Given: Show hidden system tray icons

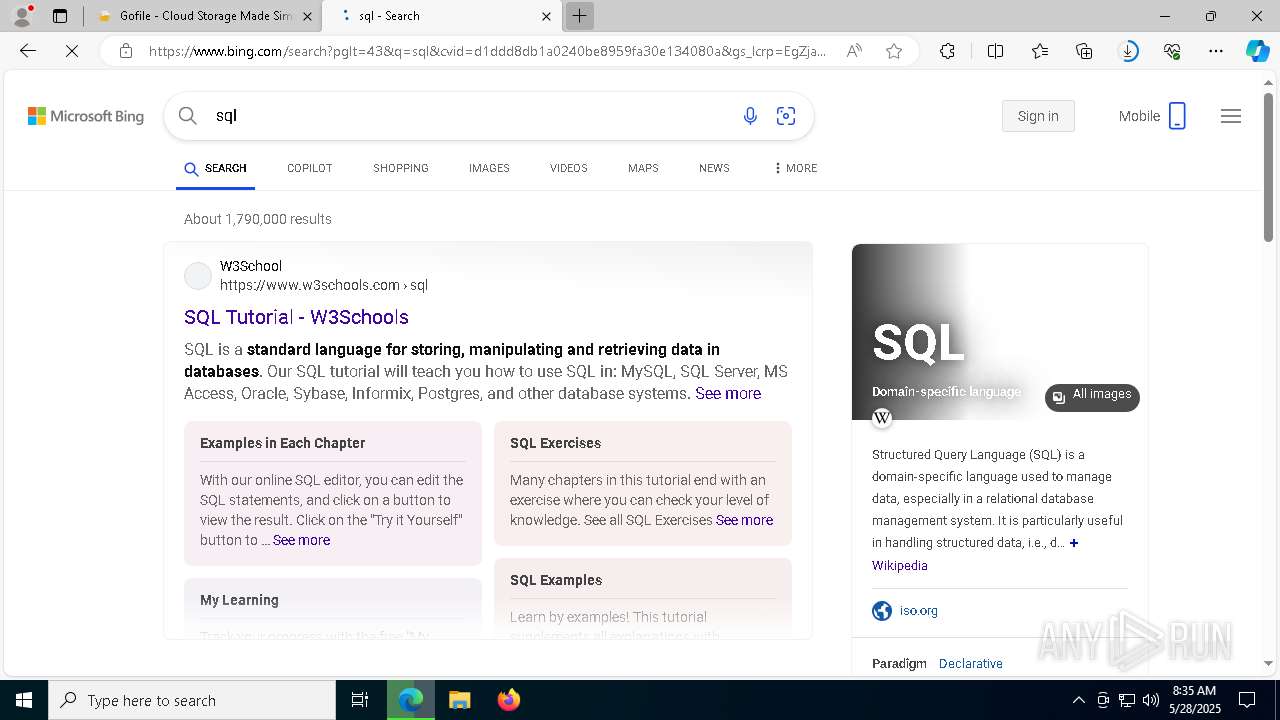Looking at the screenshot, I should pyautogui.click(x=1078, y=700).
